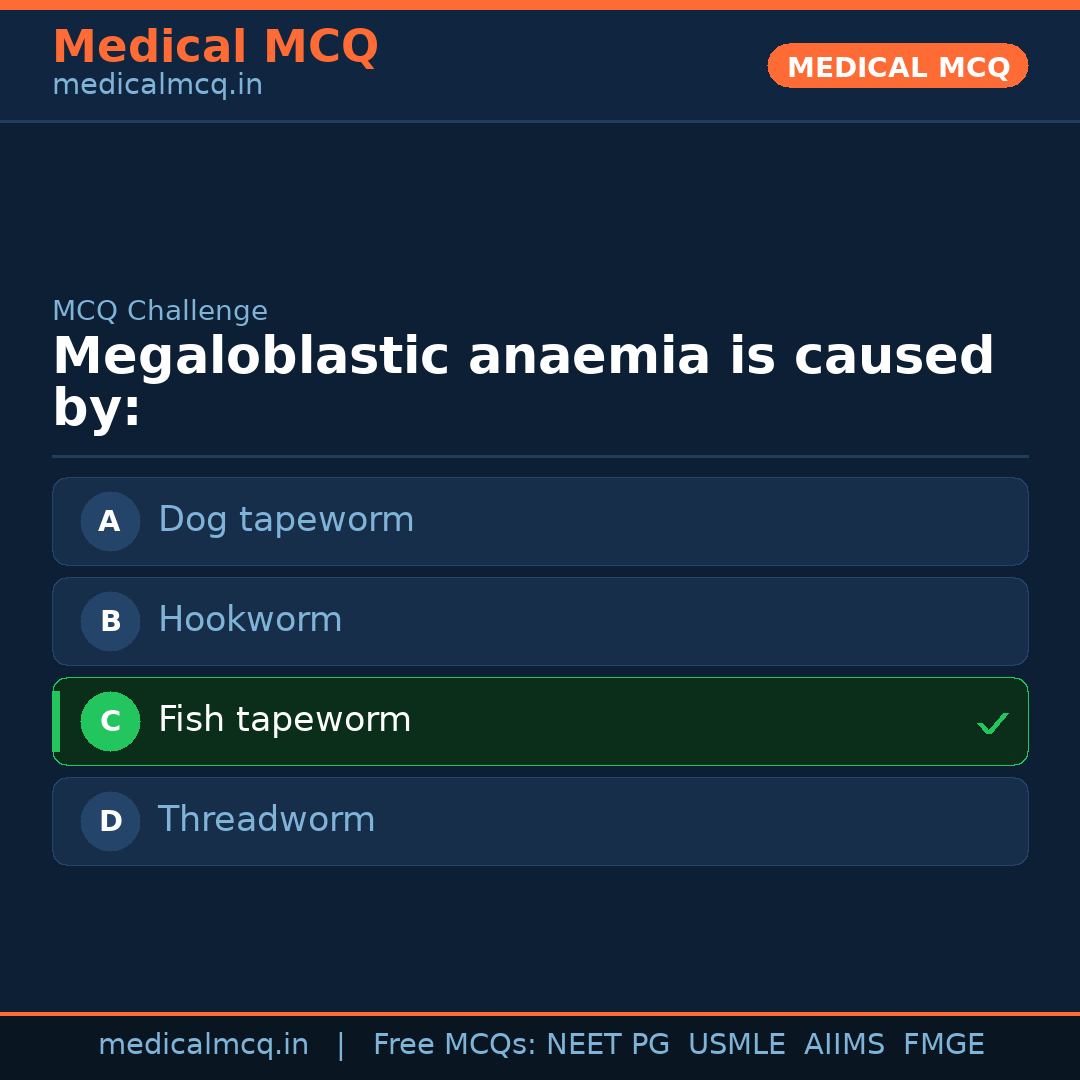The image size is (1080, 1080).
Task: Click the green C circle badge
Action: pos(110,721)
